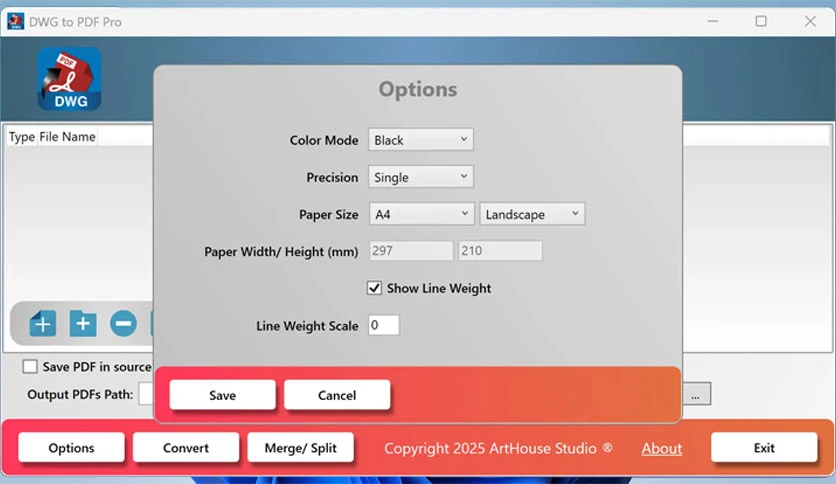
Task: Click the Convert button
Action: tap(186, 448)
